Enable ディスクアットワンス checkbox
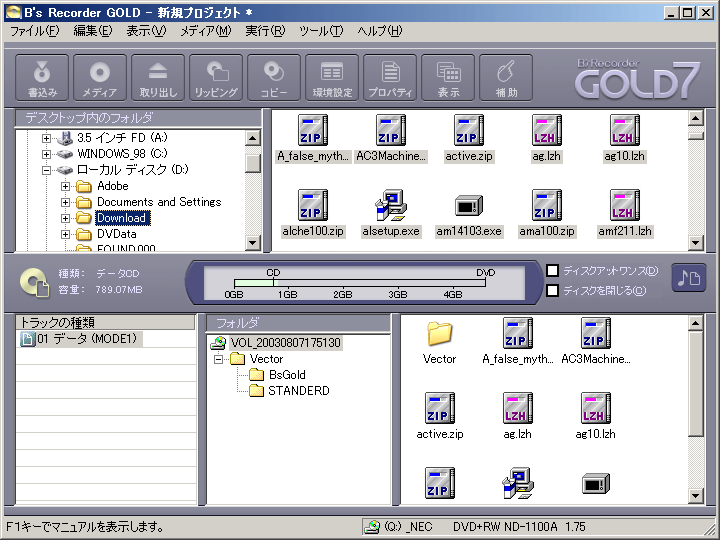The image size is (720, 540). 552,270
